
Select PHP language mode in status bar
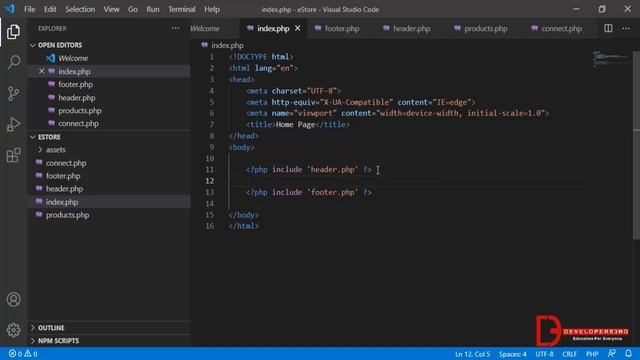coord(592,354)
